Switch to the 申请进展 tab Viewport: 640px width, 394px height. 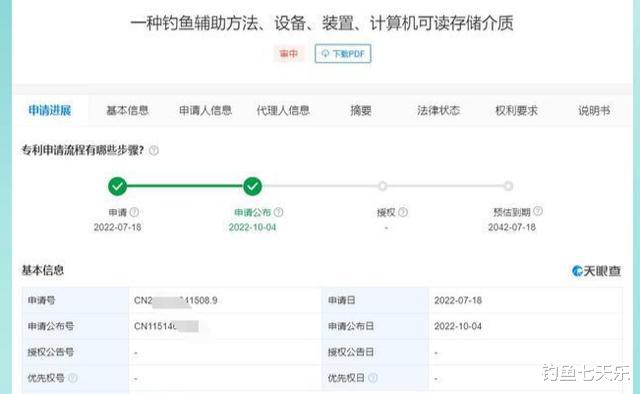point(50,110)
